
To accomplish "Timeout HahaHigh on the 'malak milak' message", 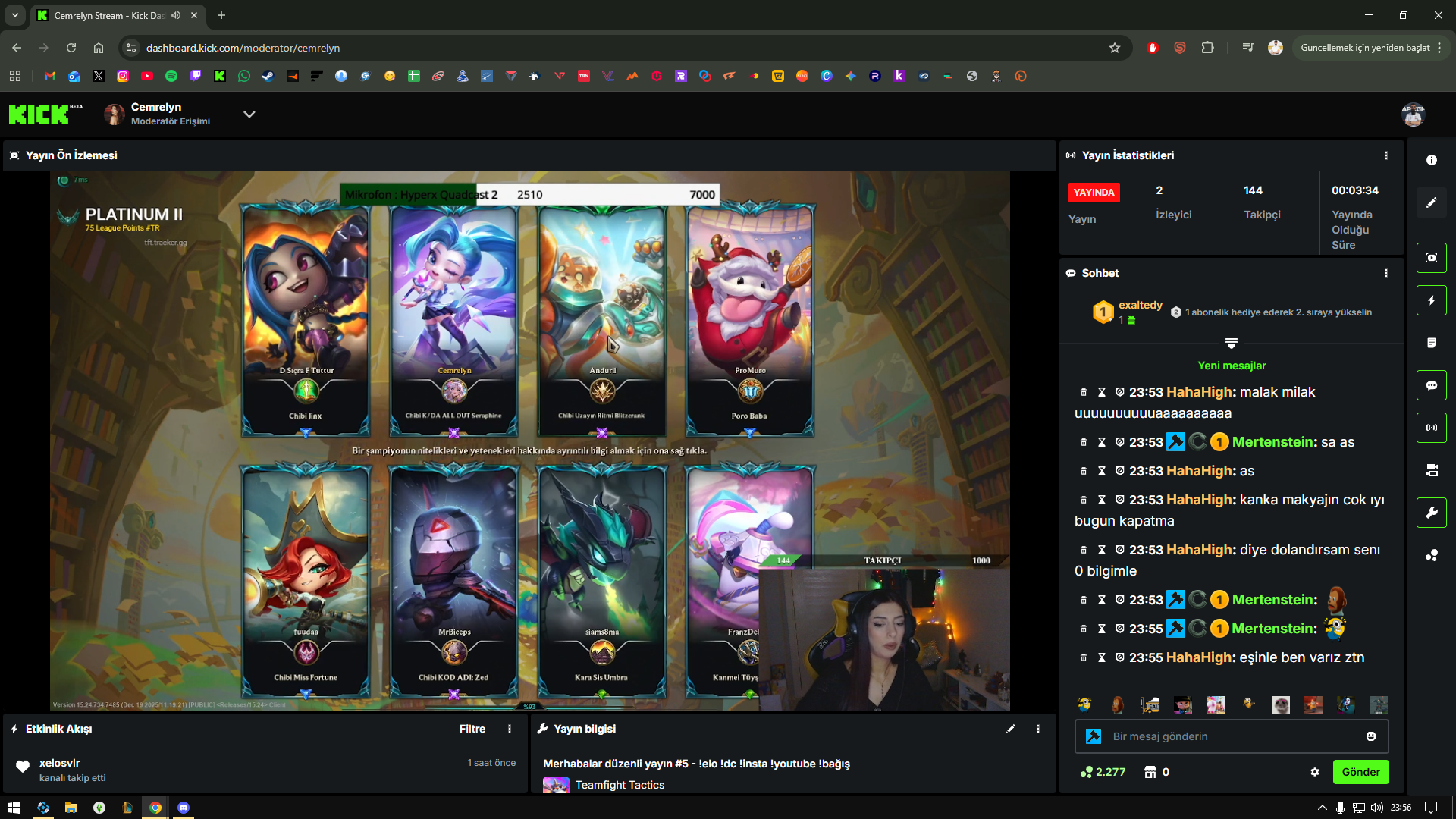I will 1102,392.
